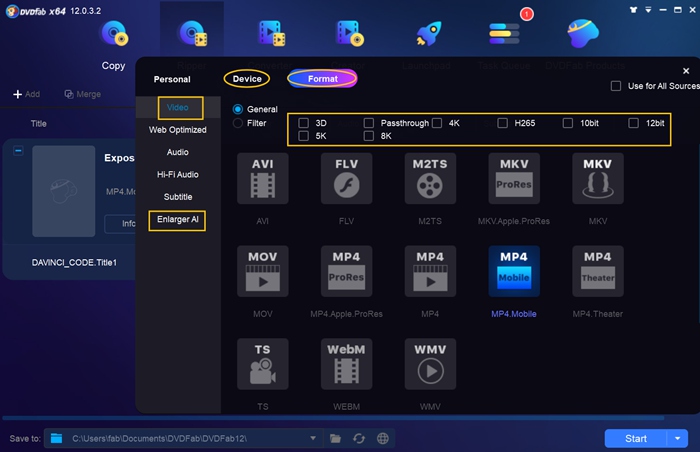Click the blue folder icon in the Save to field
700x452 pixels.
(x=56, y=438)
